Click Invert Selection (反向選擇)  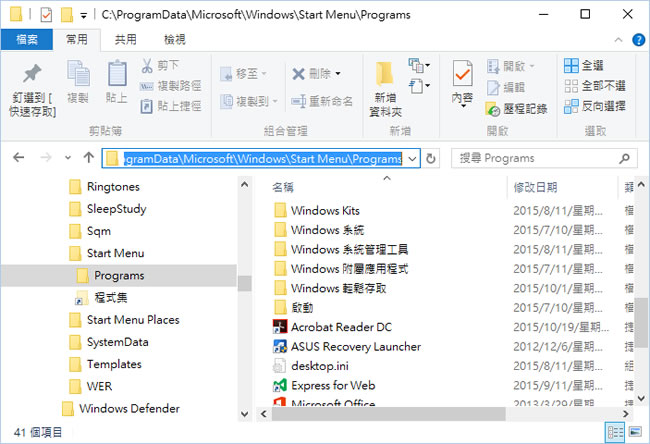click(595, 106)
